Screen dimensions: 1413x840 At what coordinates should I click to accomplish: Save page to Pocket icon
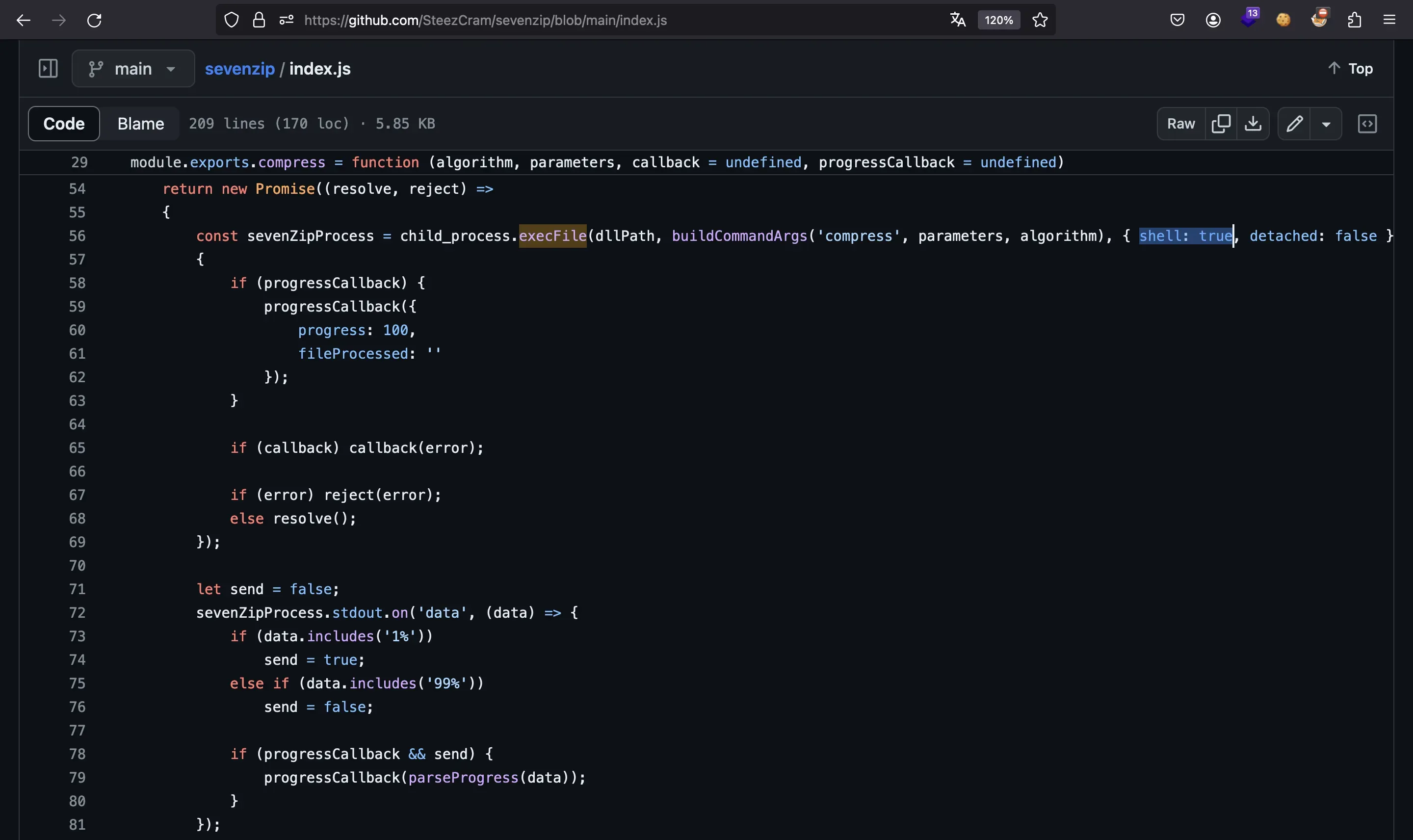[x=1177, y=21]
